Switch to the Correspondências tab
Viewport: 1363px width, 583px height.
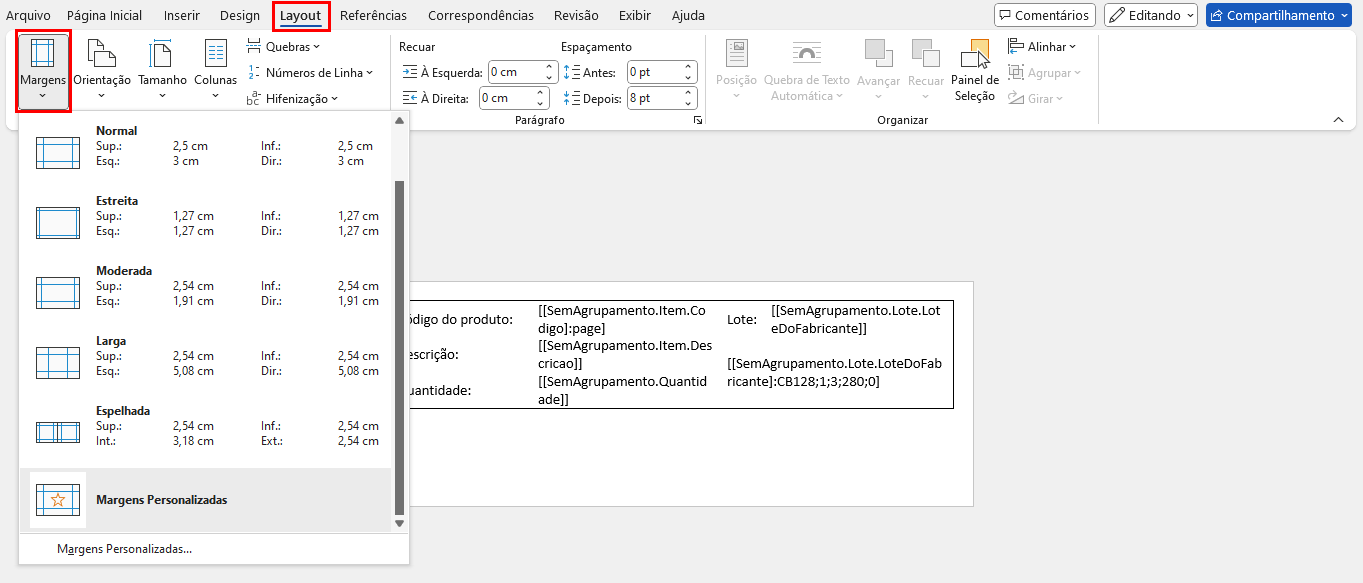coord(481,16)
